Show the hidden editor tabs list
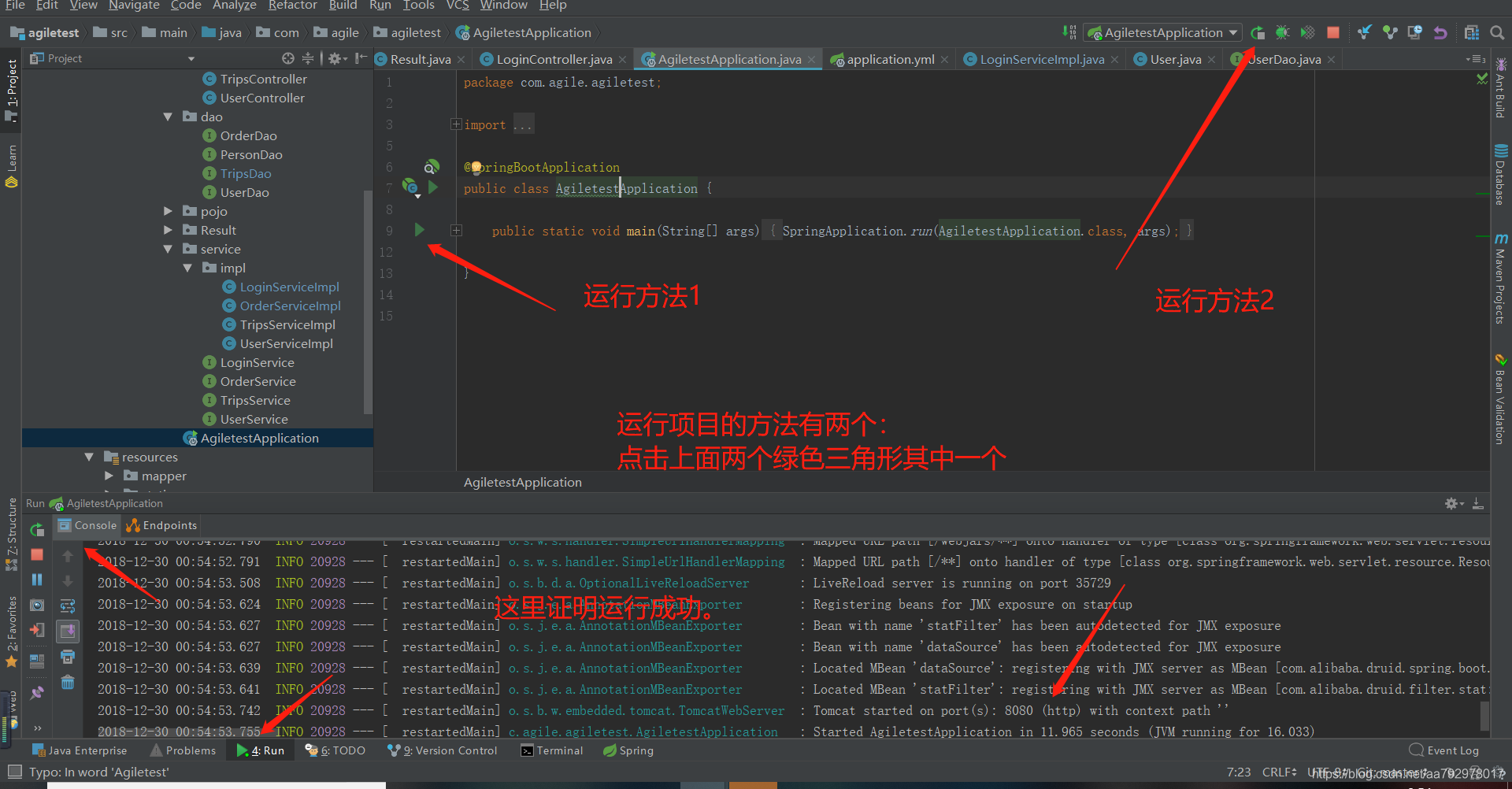The image size is (1512, 789). (1476, 59)
